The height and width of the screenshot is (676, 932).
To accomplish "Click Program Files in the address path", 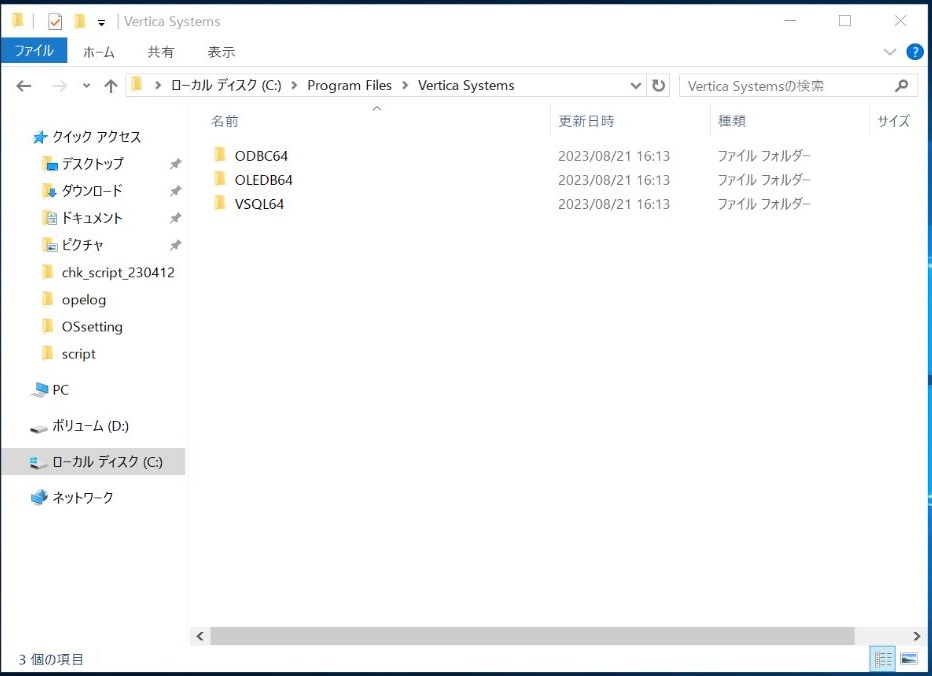I will point(349,86).
